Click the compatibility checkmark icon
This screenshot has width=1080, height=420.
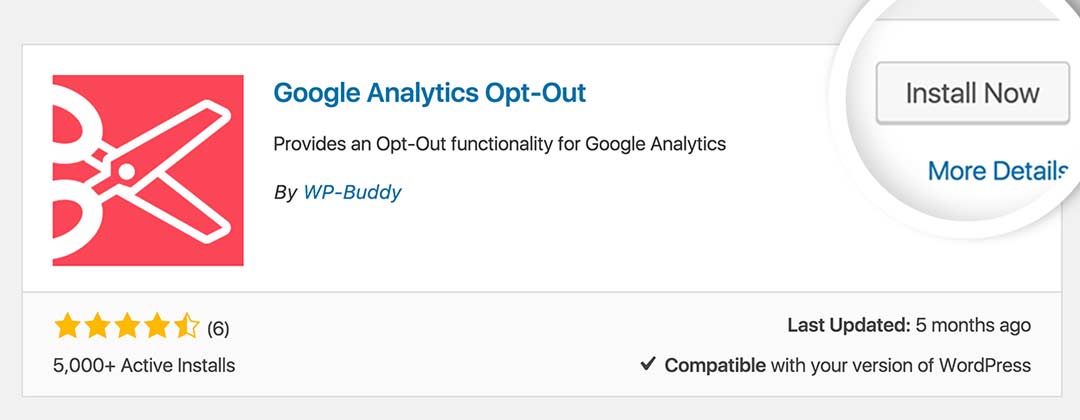tap(648, 364)
